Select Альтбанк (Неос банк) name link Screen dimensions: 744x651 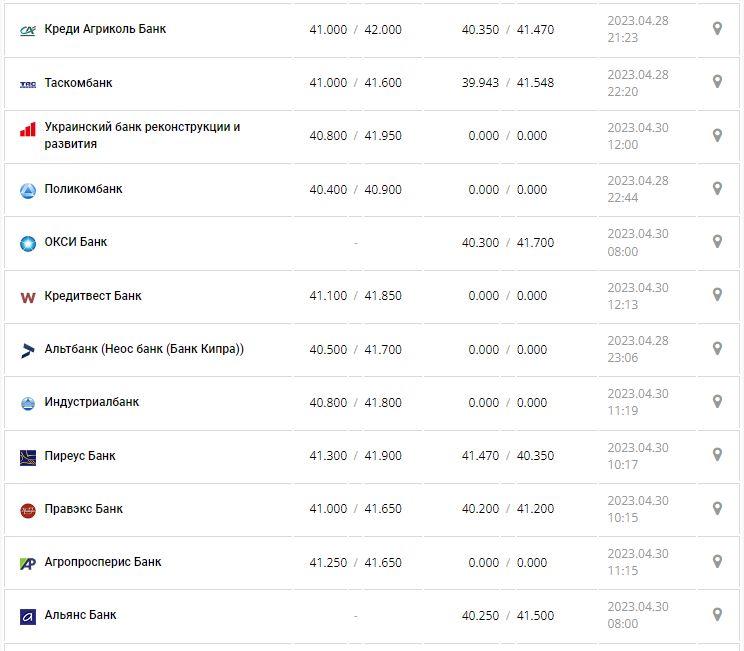click(144, 349)
